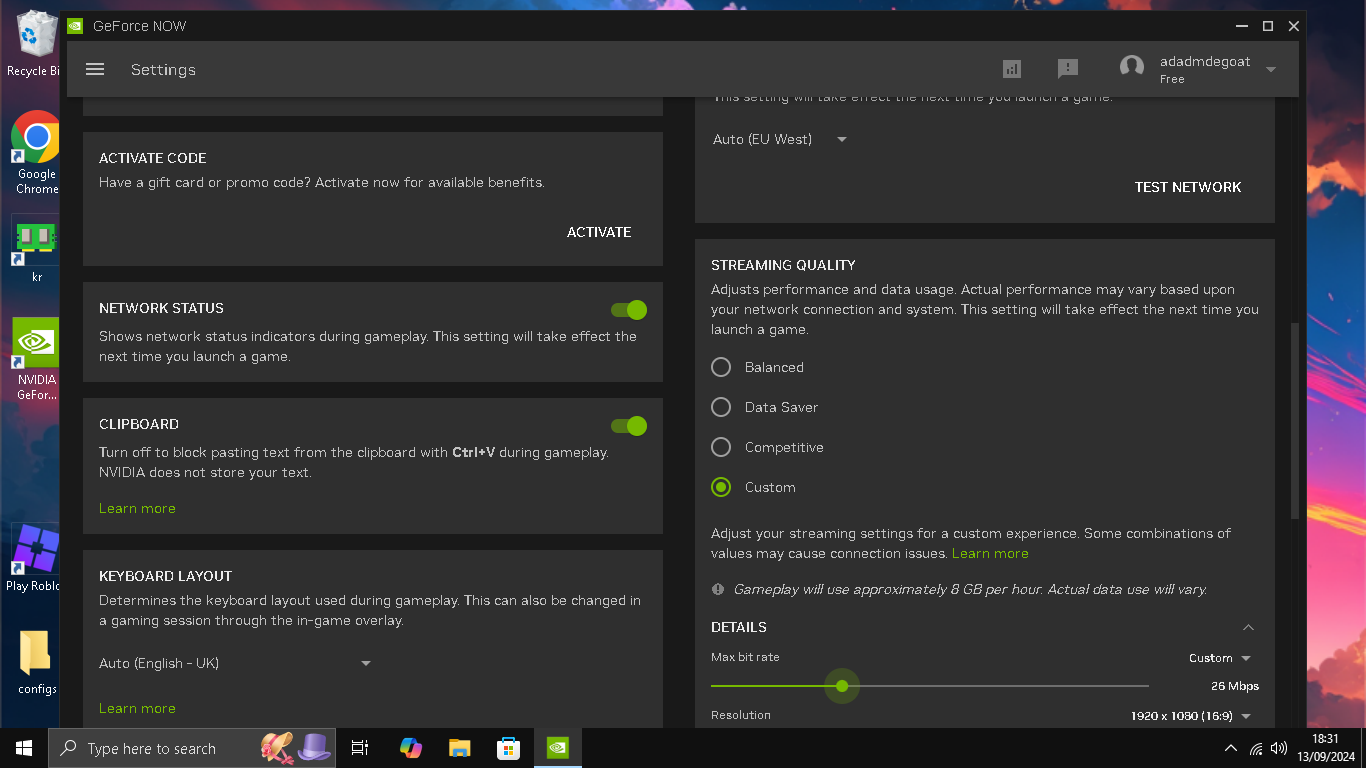Open the Max bit rate Custom dropdown
This screenshot has height=768, width=1366.
(x=1220, y=658)
